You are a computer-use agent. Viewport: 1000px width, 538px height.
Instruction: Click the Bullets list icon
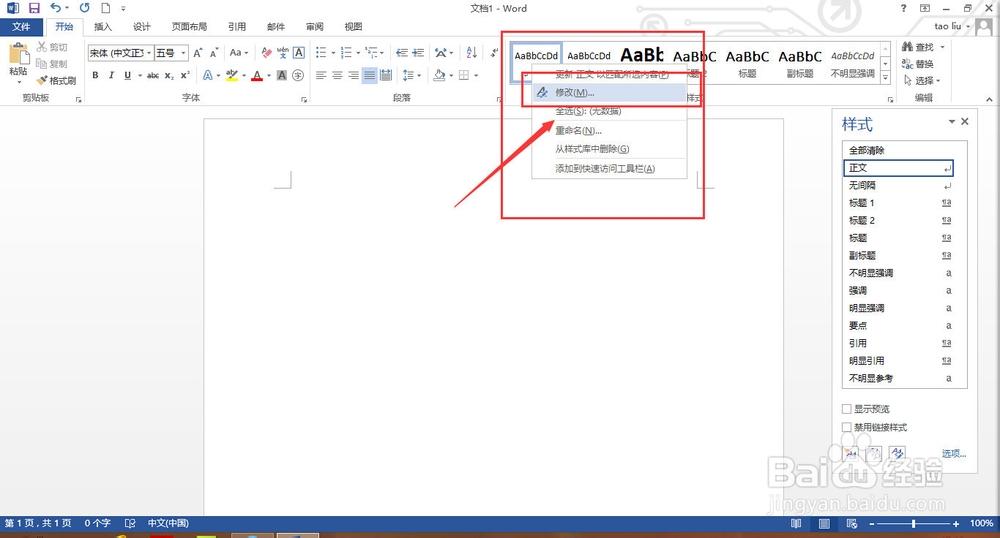click(321, 53)
